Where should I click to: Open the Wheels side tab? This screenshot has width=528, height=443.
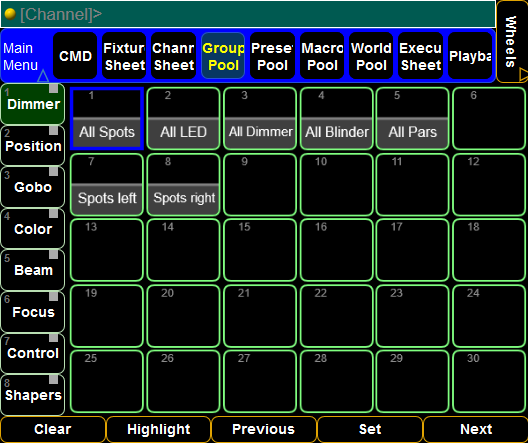coord(512,41)
